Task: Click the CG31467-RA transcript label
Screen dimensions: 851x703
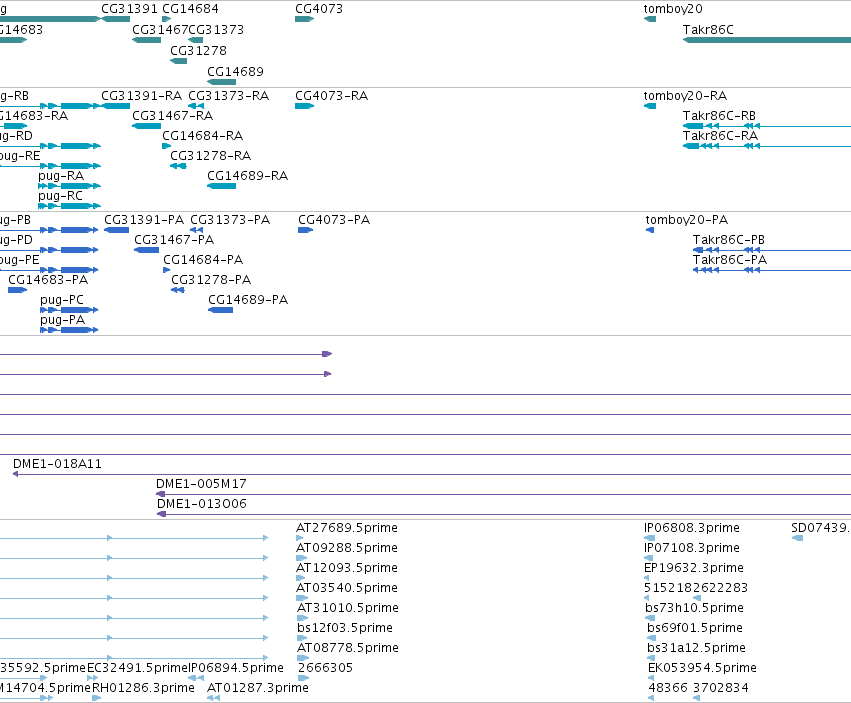Action: (173, 116)
